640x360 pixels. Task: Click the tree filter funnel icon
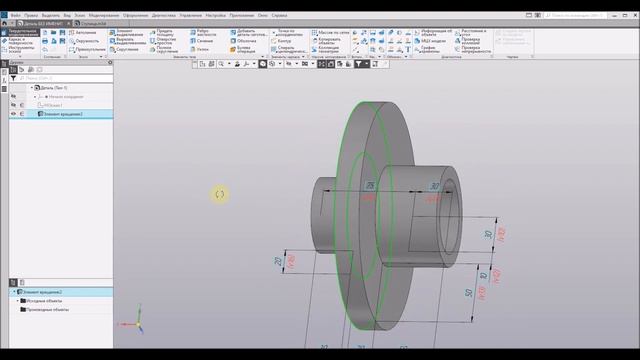13,78
